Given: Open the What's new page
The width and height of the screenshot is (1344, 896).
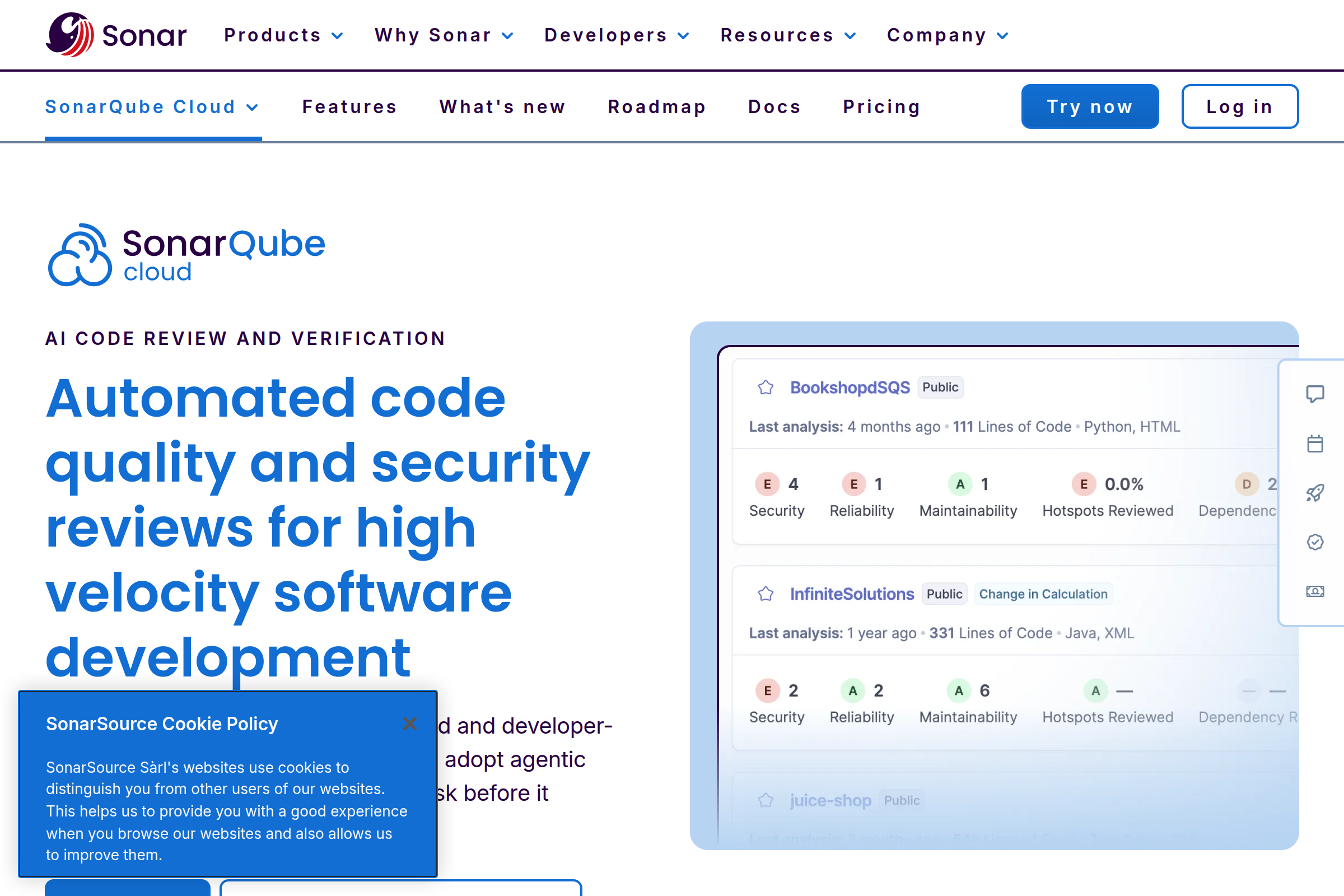Looking at the screenshot, I should click(502, 107).
